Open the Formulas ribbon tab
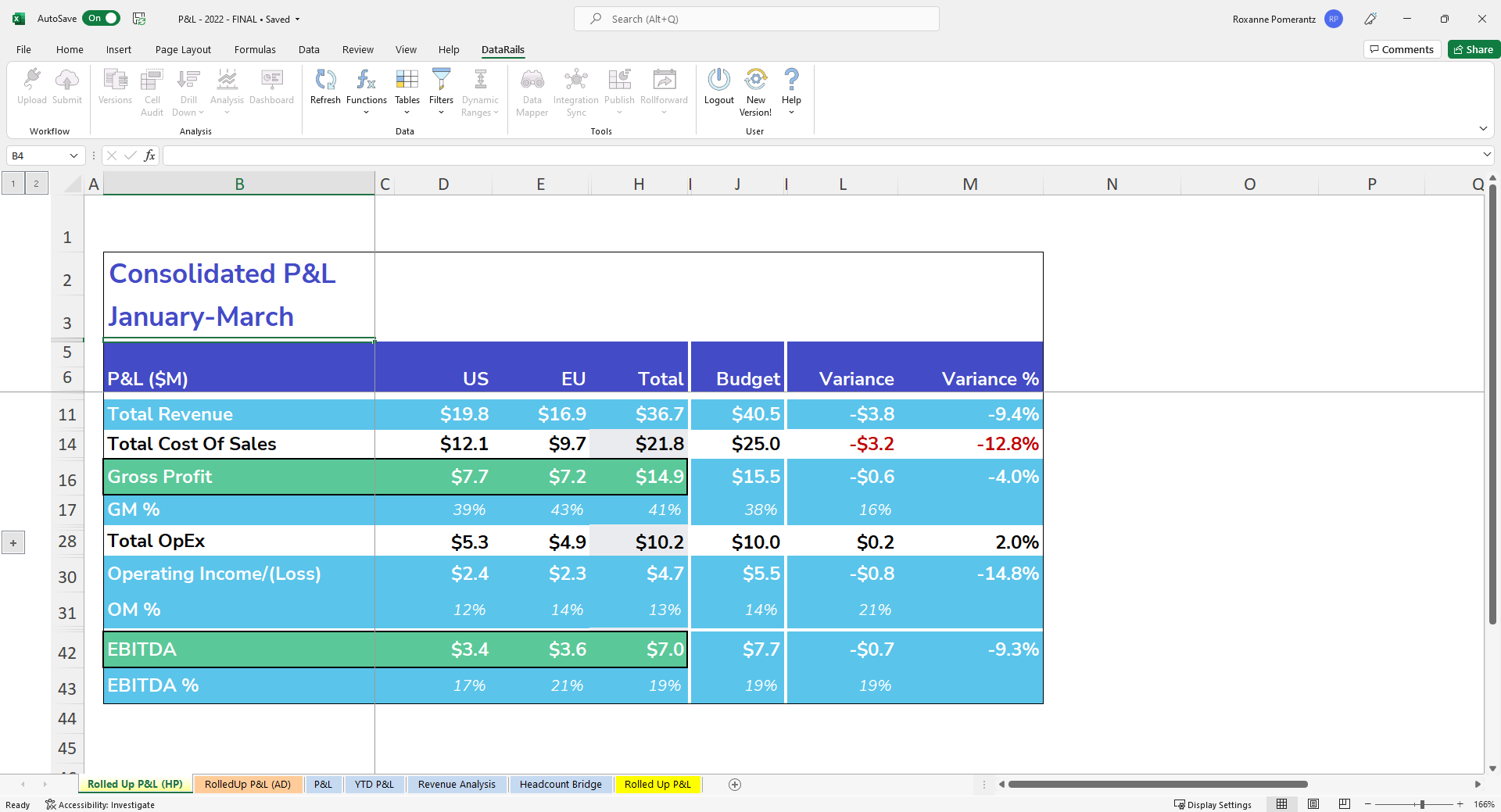 (255, 49)
